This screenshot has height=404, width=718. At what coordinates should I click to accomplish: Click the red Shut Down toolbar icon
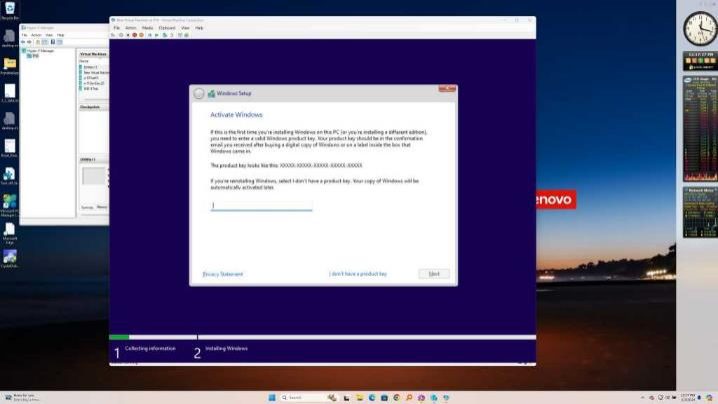pyautogui.click(x=135, y=35)
